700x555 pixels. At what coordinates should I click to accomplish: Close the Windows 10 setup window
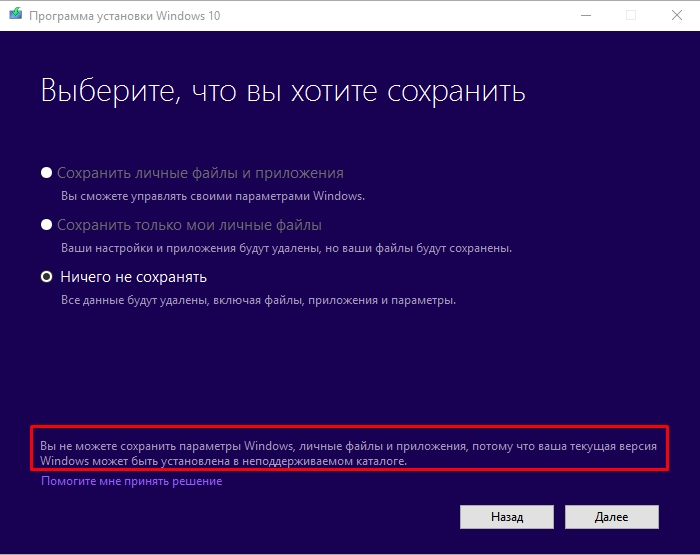tap(677, 15)
